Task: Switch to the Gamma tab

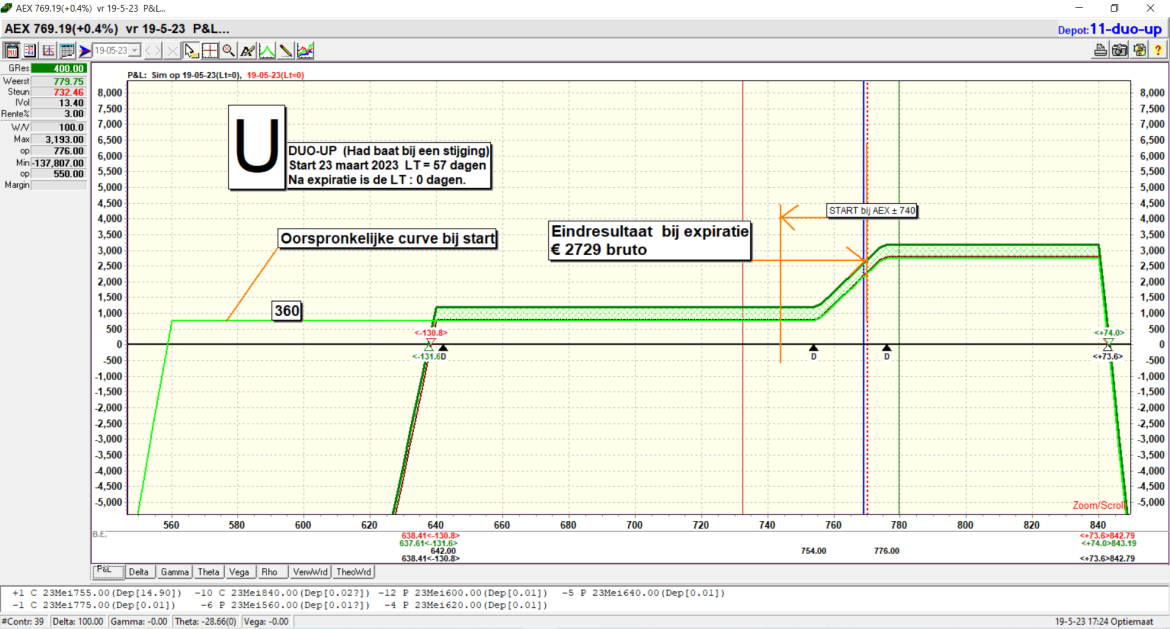Action: click(174, 572)
